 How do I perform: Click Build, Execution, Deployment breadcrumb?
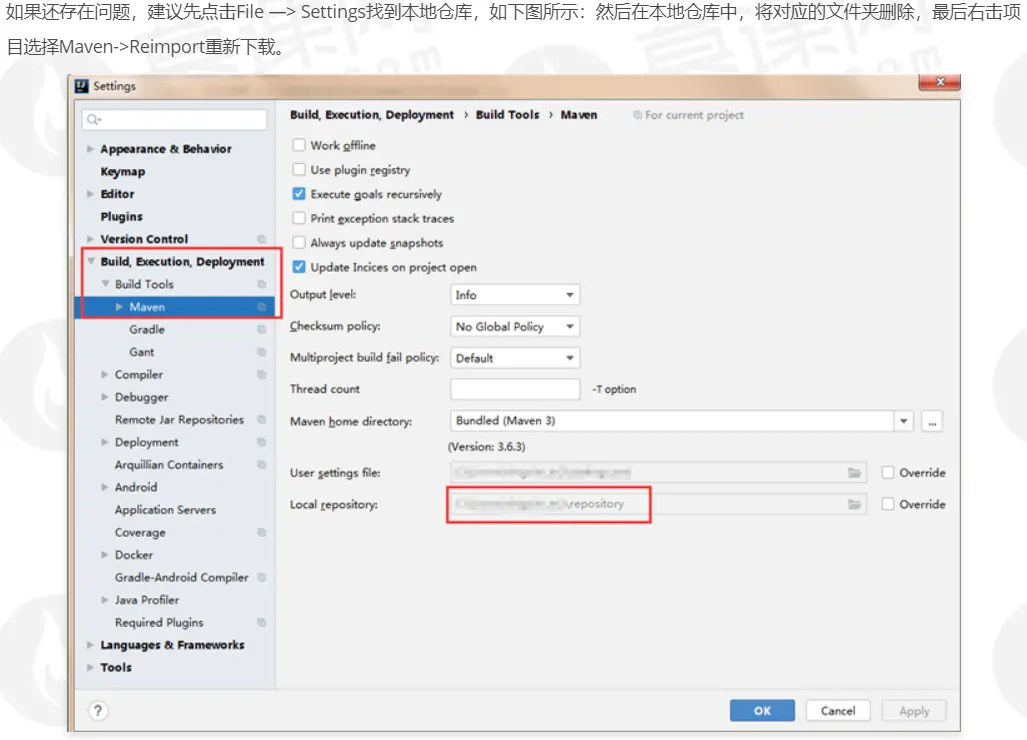tap(372, 115)
